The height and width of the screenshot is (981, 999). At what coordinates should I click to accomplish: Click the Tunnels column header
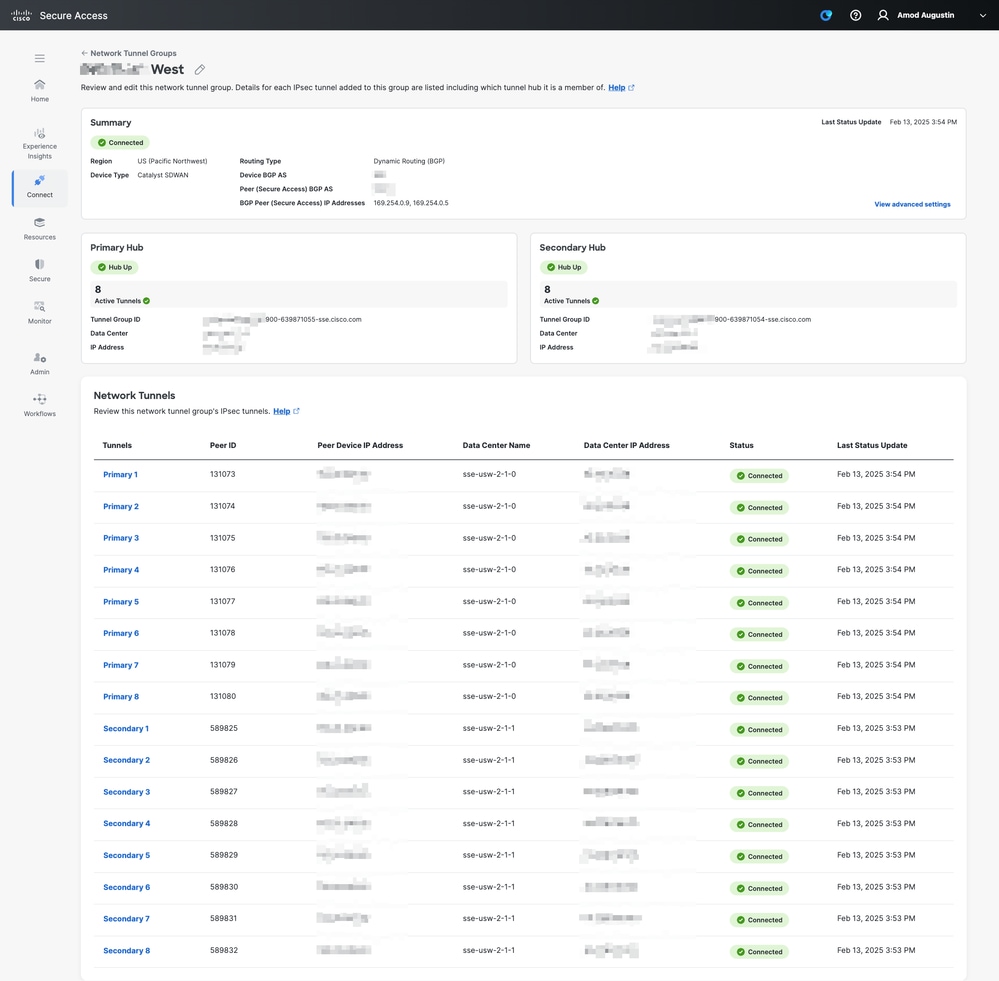pos(117,445)
